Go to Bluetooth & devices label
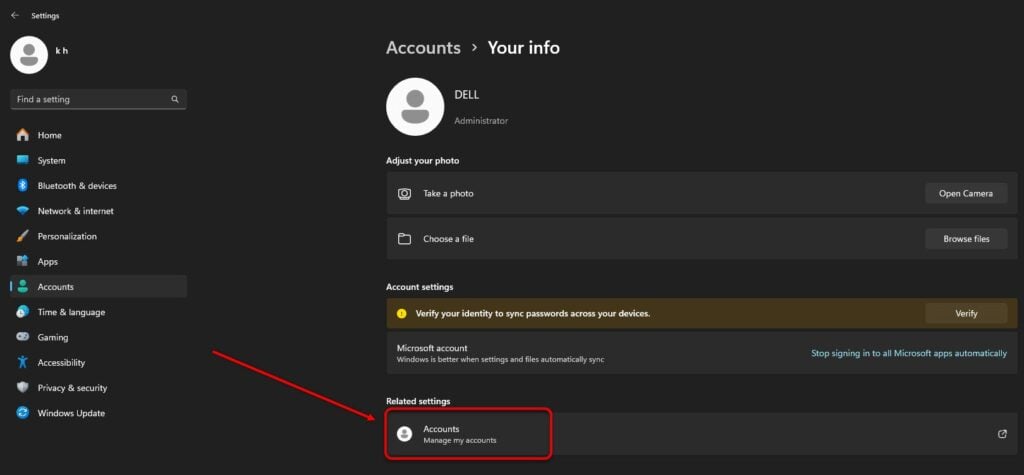1024x475 pixels. click(x=77, y=186)
